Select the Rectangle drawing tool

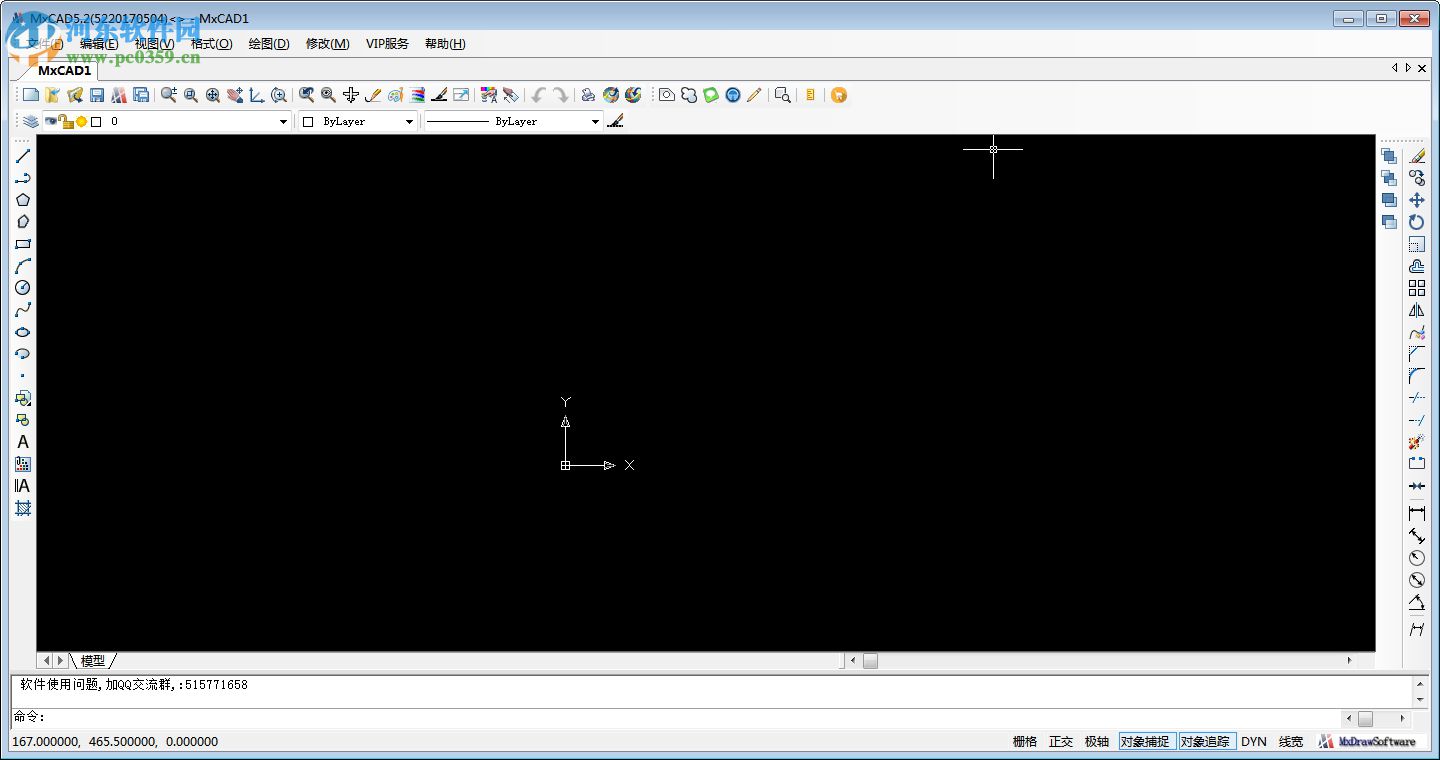[22, 244]
